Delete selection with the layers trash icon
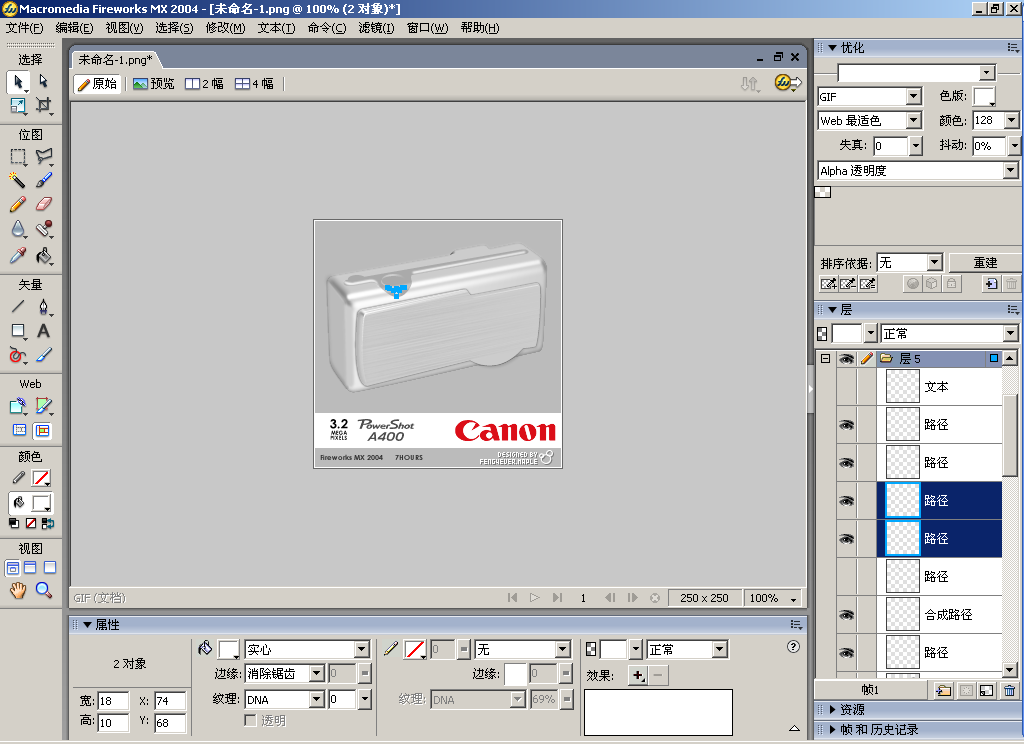The height and width of the screenshot is (744, 1024). tap(1010, 690)
